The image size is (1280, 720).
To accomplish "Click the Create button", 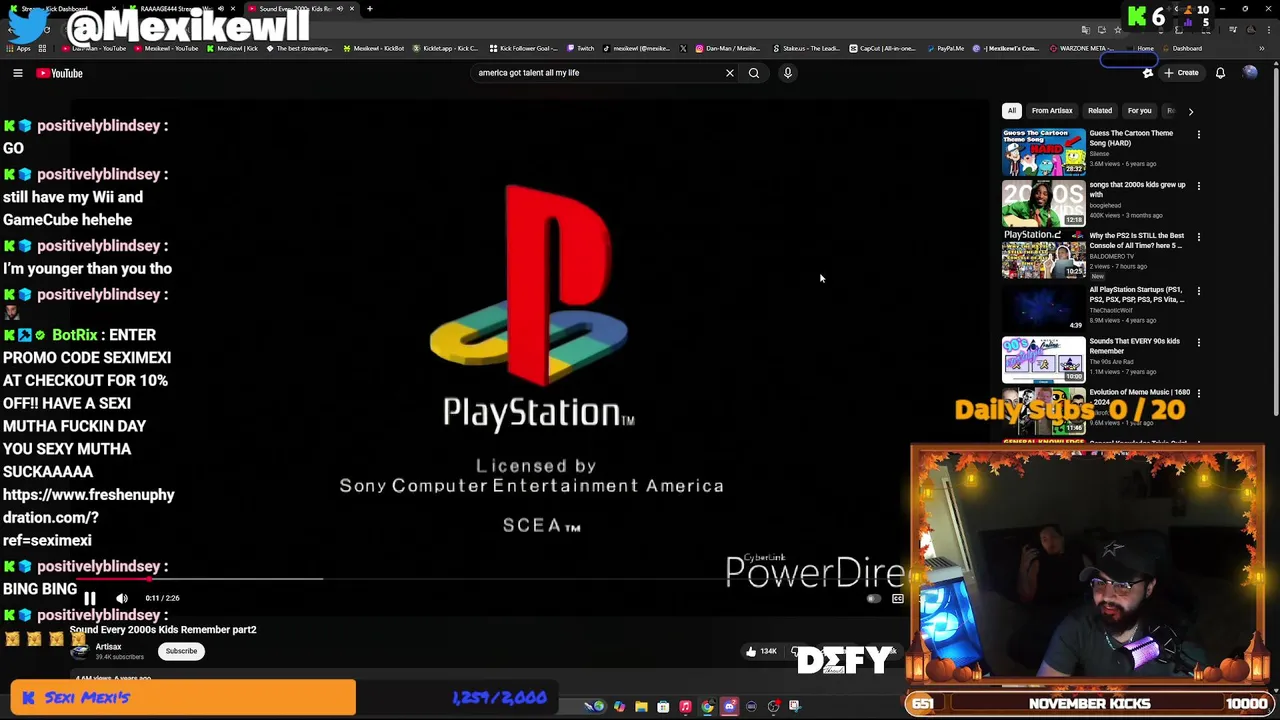I will point(1181,73).
